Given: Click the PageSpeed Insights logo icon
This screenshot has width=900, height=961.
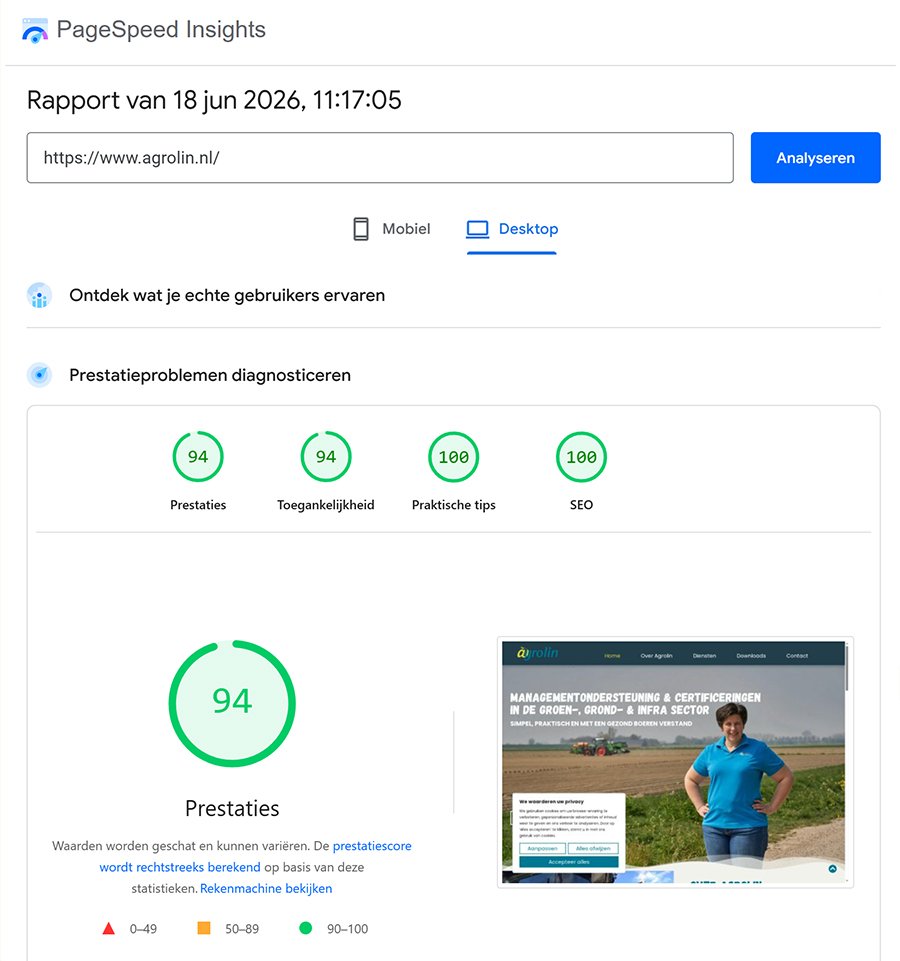Looking at the screenshot, I should pos(35,30).
